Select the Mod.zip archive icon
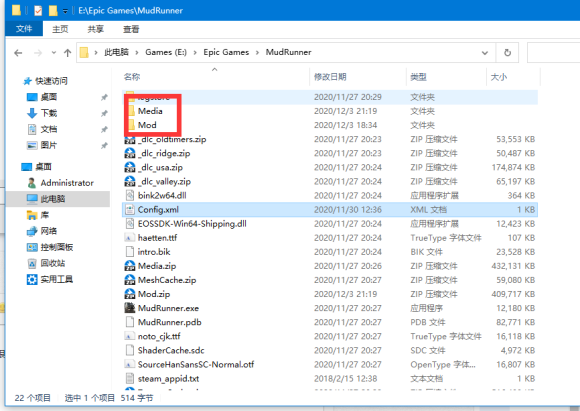The width and height of the screenshot is (580, 411). pos(130,294)
